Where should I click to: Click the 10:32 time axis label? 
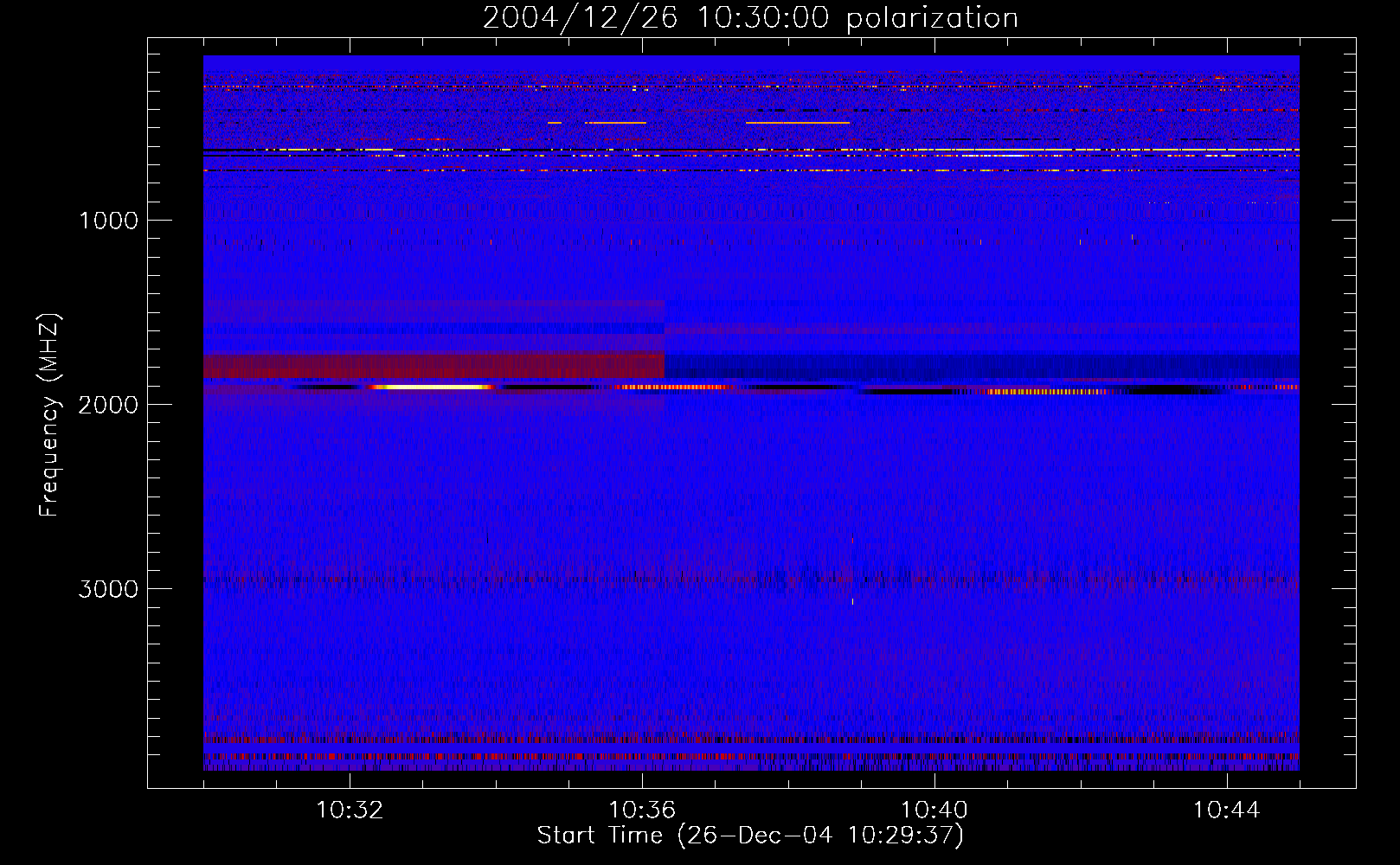click(x=350, y=811)
